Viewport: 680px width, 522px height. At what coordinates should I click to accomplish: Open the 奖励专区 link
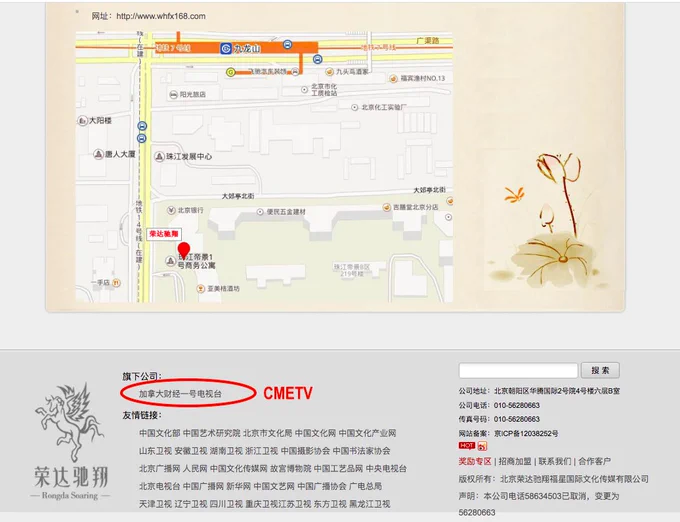click(x=475, y=461)
